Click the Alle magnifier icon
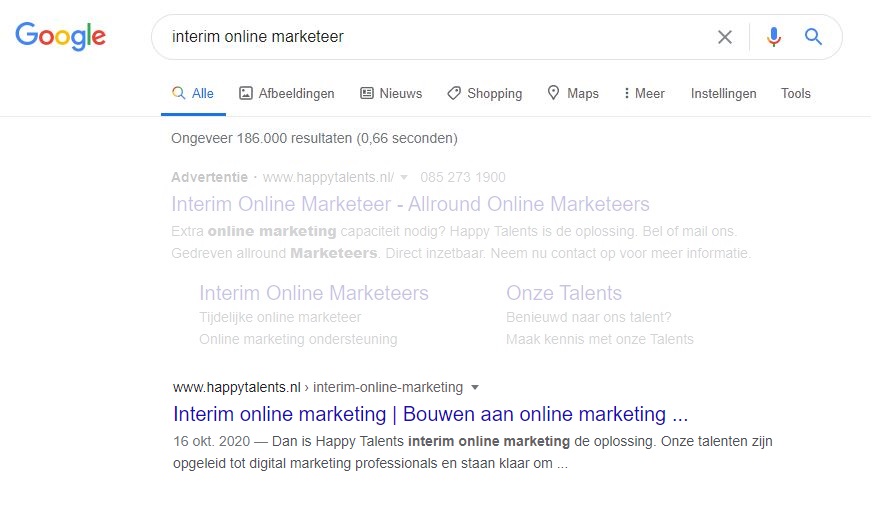The width and height of the screenshot is (872, 505). click(x=178, y=93)
